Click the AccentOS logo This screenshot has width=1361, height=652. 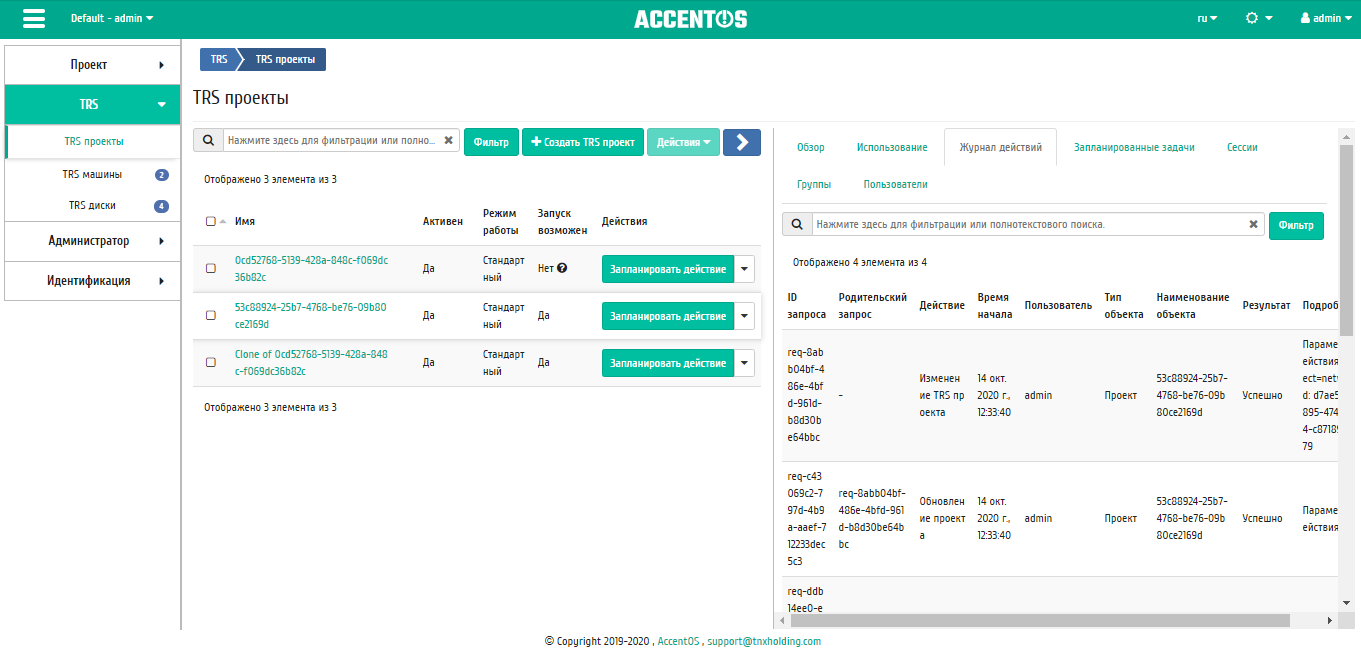pos(690,19)
